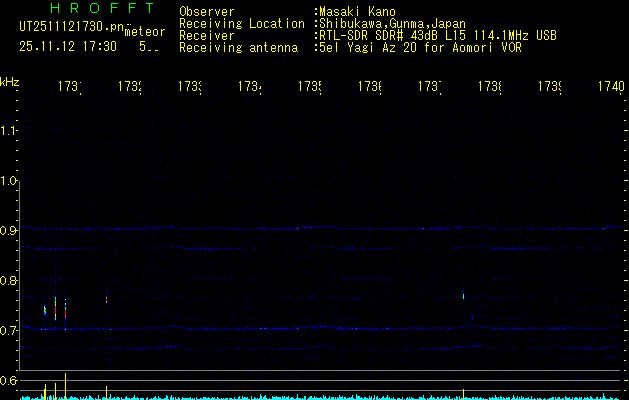This screenshot has height=400, width=629.
Task: Click the 1.0 kHz frequency tick label
Action: pyautogui.click(x=10, y=181)
